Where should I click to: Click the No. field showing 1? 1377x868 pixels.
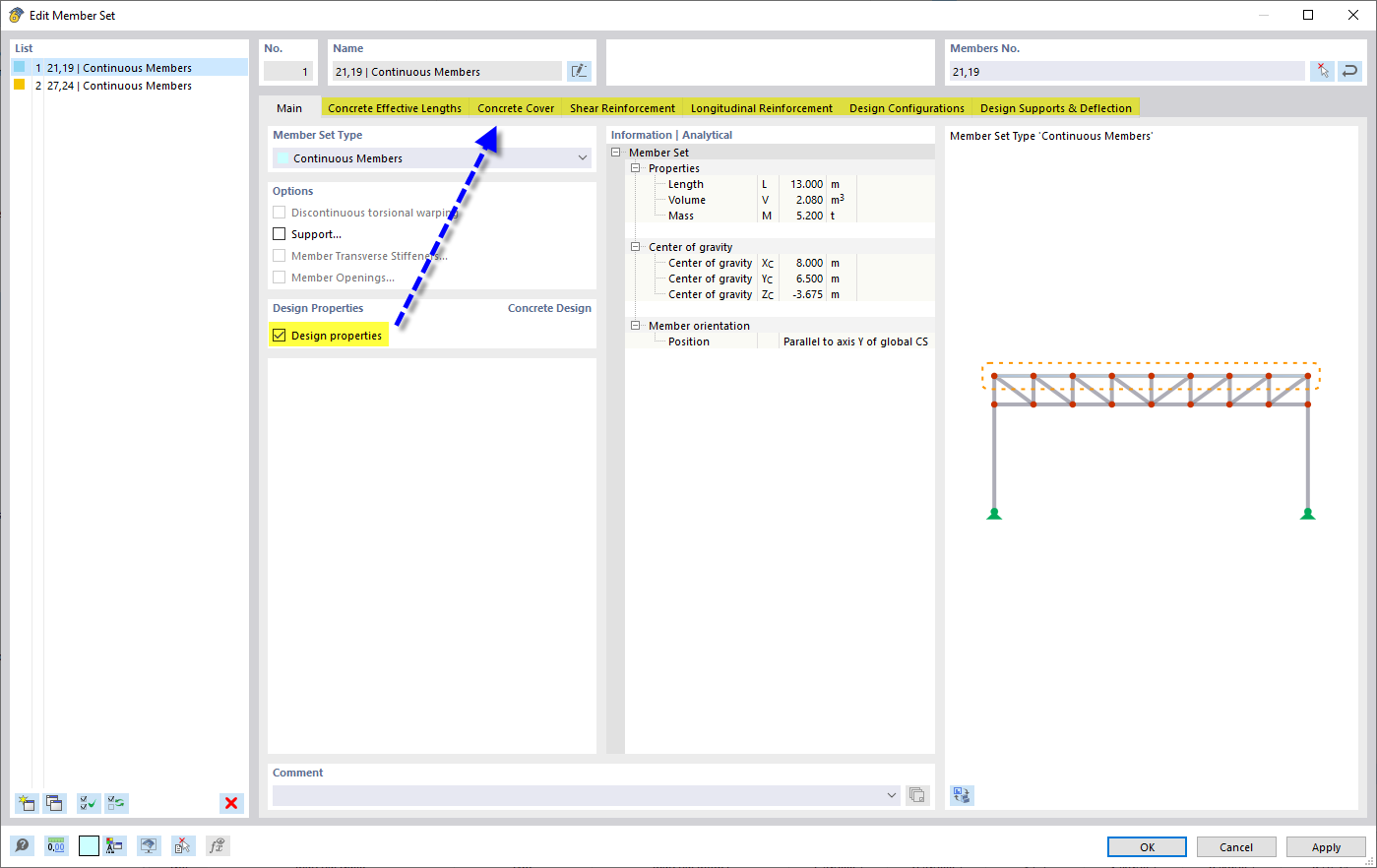point(288,71)
